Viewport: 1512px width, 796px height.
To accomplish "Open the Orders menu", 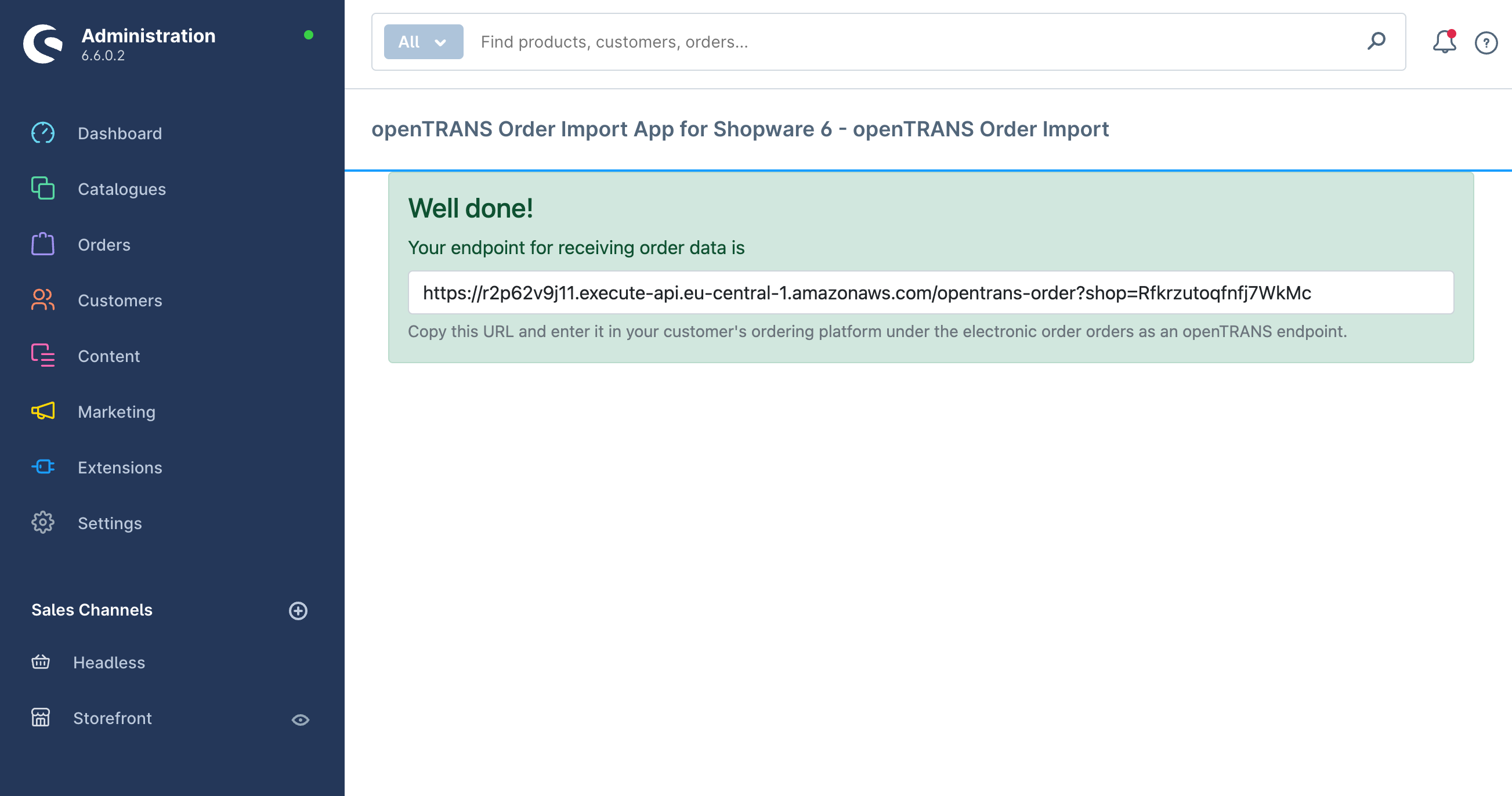I will (104, 245).
